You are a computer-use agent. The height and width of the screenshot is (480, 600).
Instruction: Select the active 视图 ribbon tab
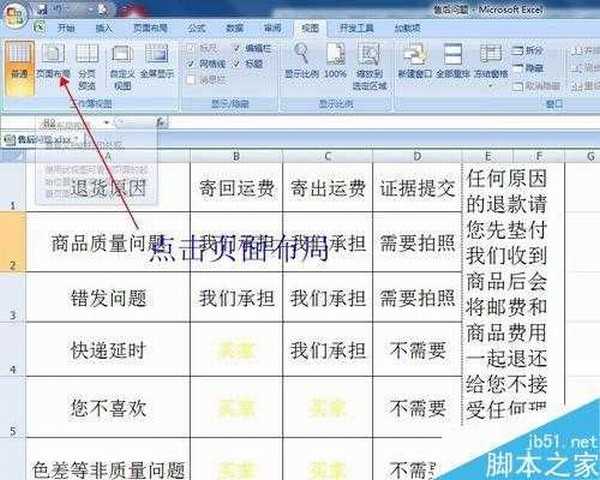(x=310, y=28)
